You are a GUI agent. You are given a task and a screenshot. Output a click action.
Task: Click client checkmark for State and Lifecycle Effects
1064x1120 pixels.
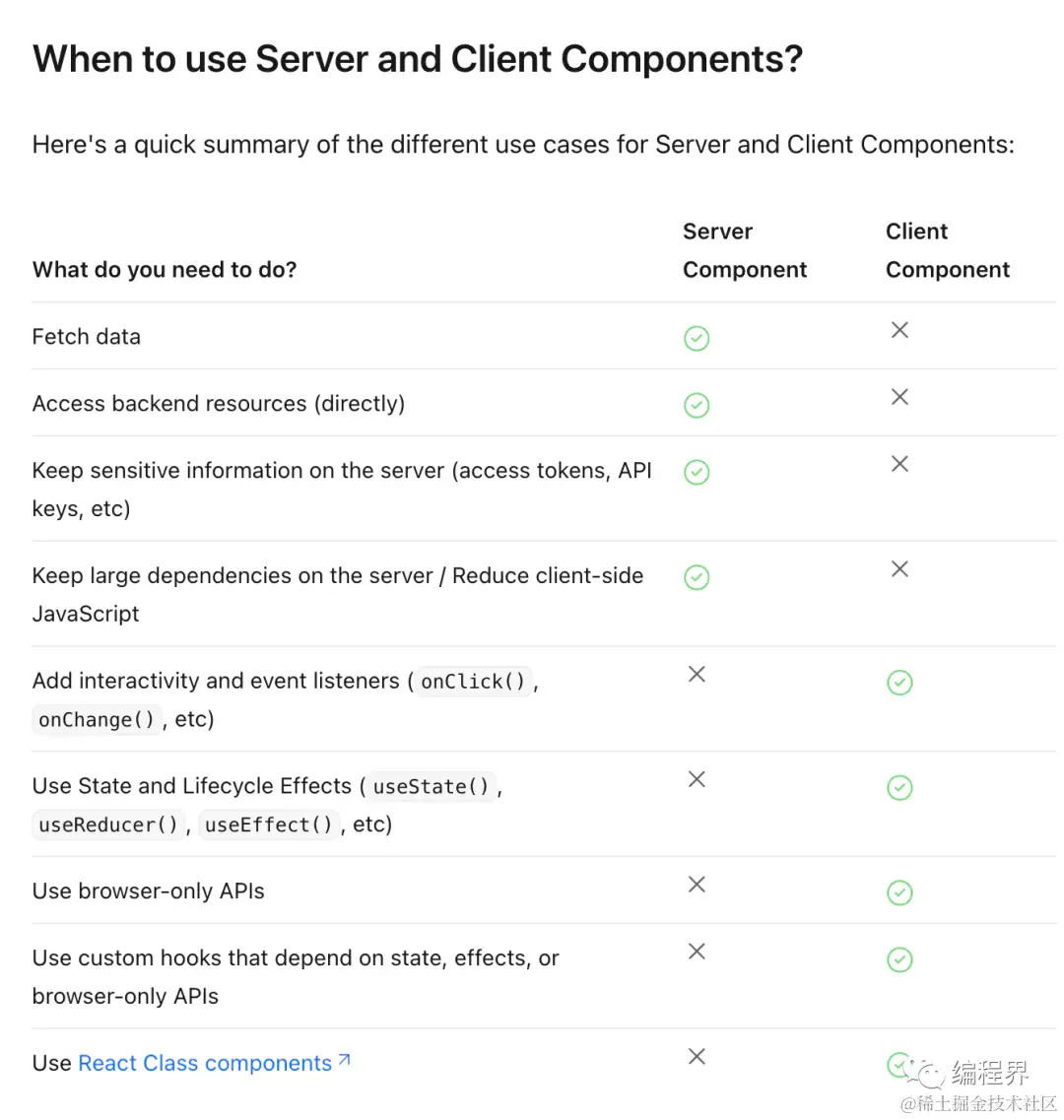(x=898, y=787)
